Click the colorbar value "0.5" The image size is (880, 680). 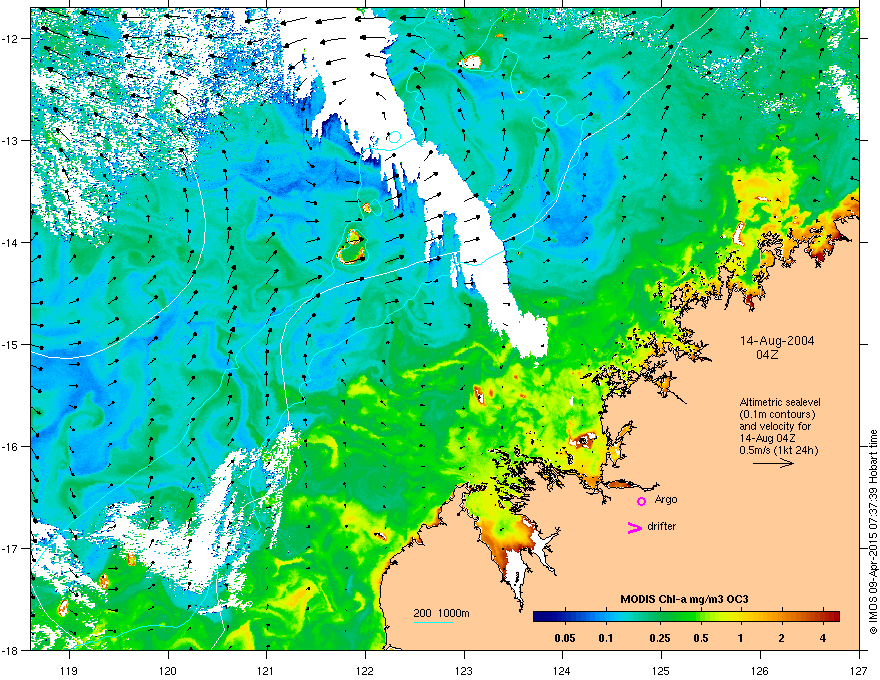700,638
